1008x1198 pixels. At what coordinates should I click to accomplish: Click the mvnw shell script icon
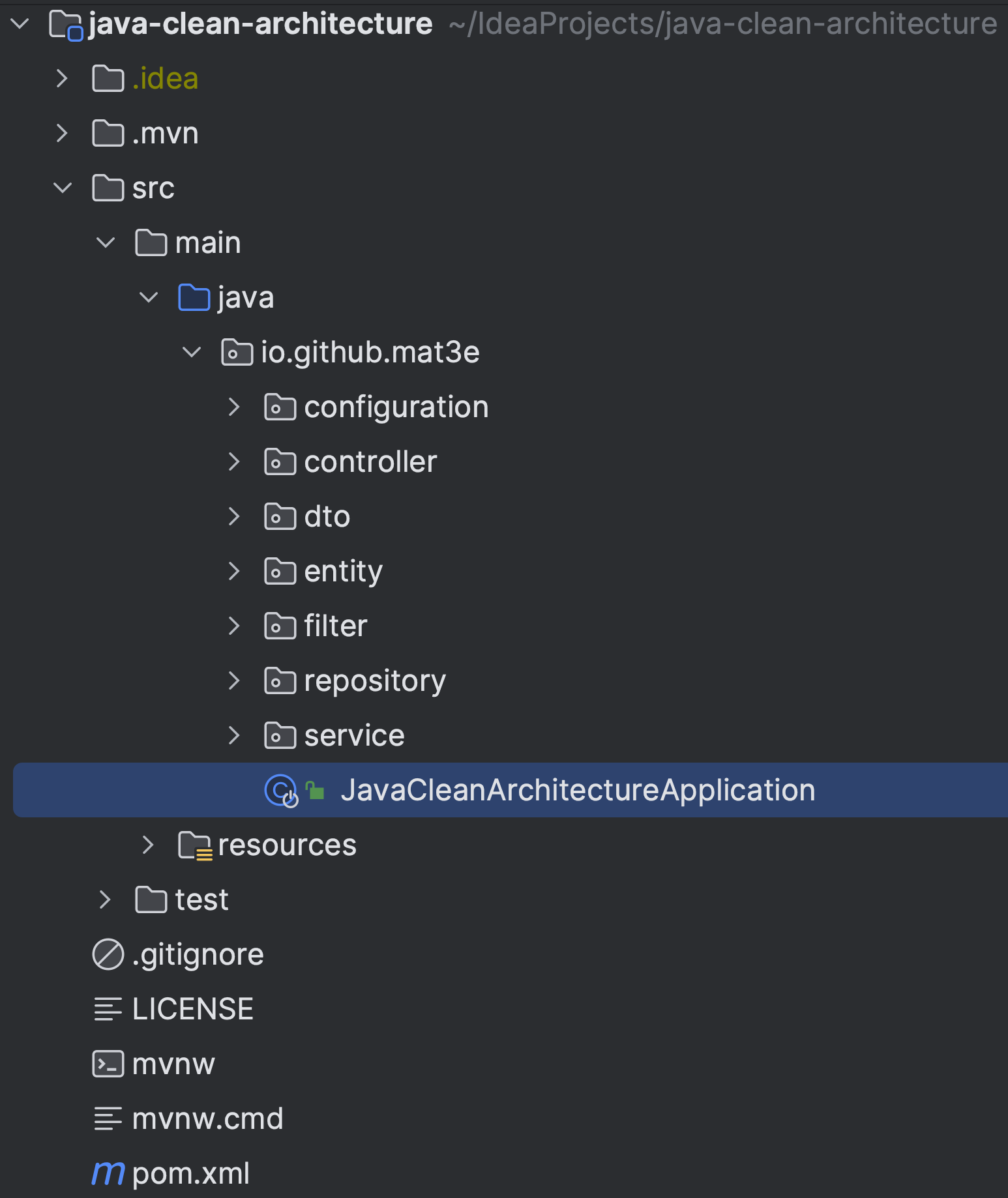pyautogui.click(x=108, y=1064)
